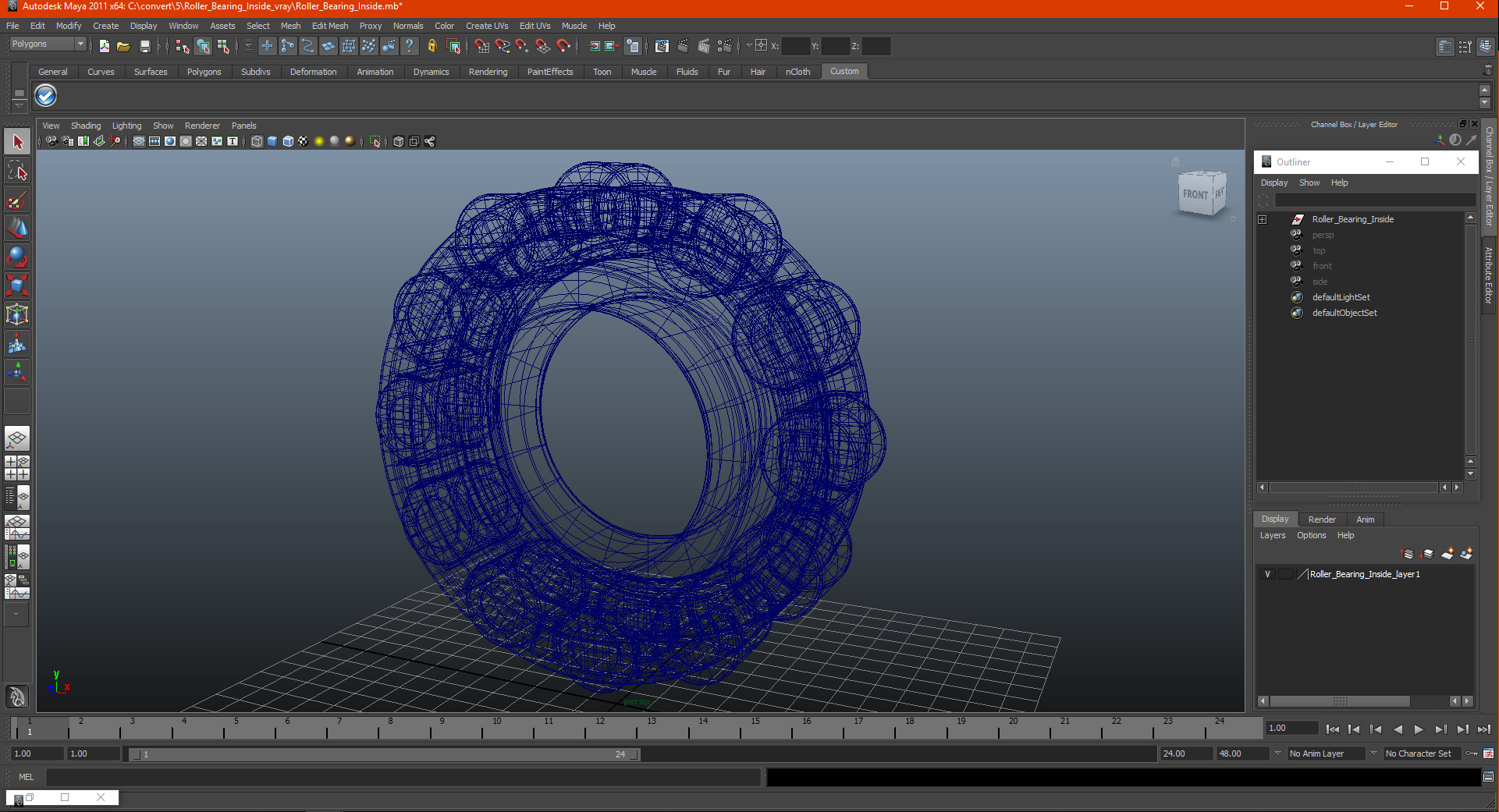
Task: Click the smooth shade blue cube viewport icon
Action: coord(272,141)
